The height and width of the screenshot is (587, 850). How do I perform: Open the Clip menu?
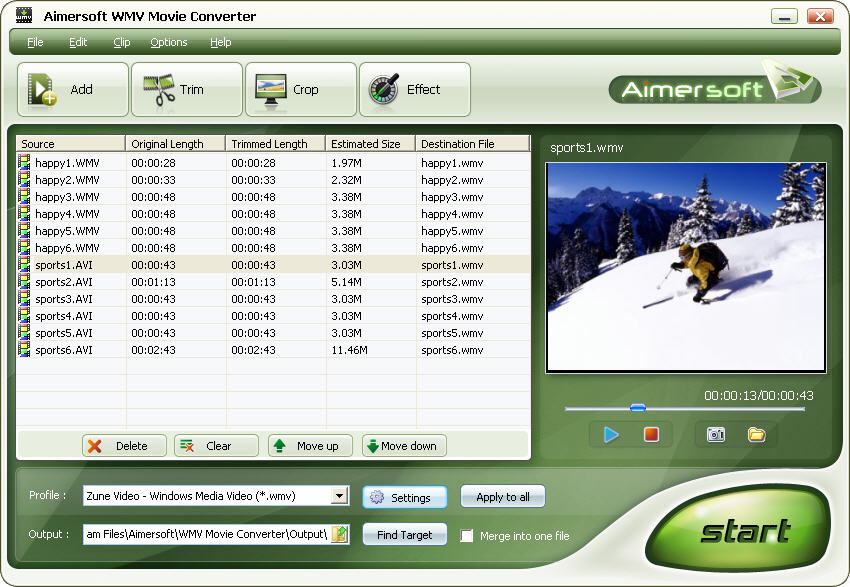pos(121,42)
